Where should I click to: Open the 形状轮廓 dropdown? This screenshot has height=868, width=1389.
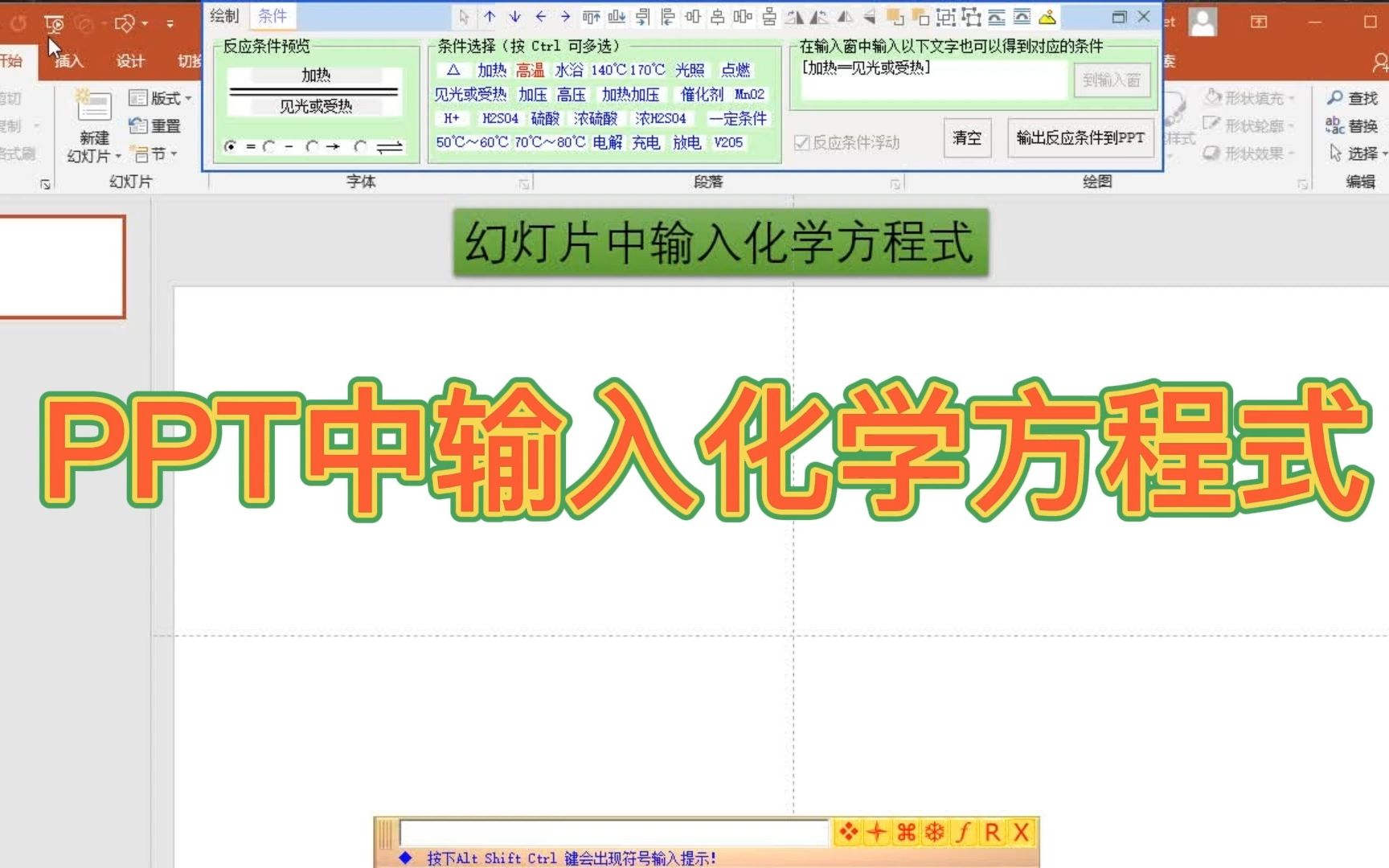tap(1248, 125)
